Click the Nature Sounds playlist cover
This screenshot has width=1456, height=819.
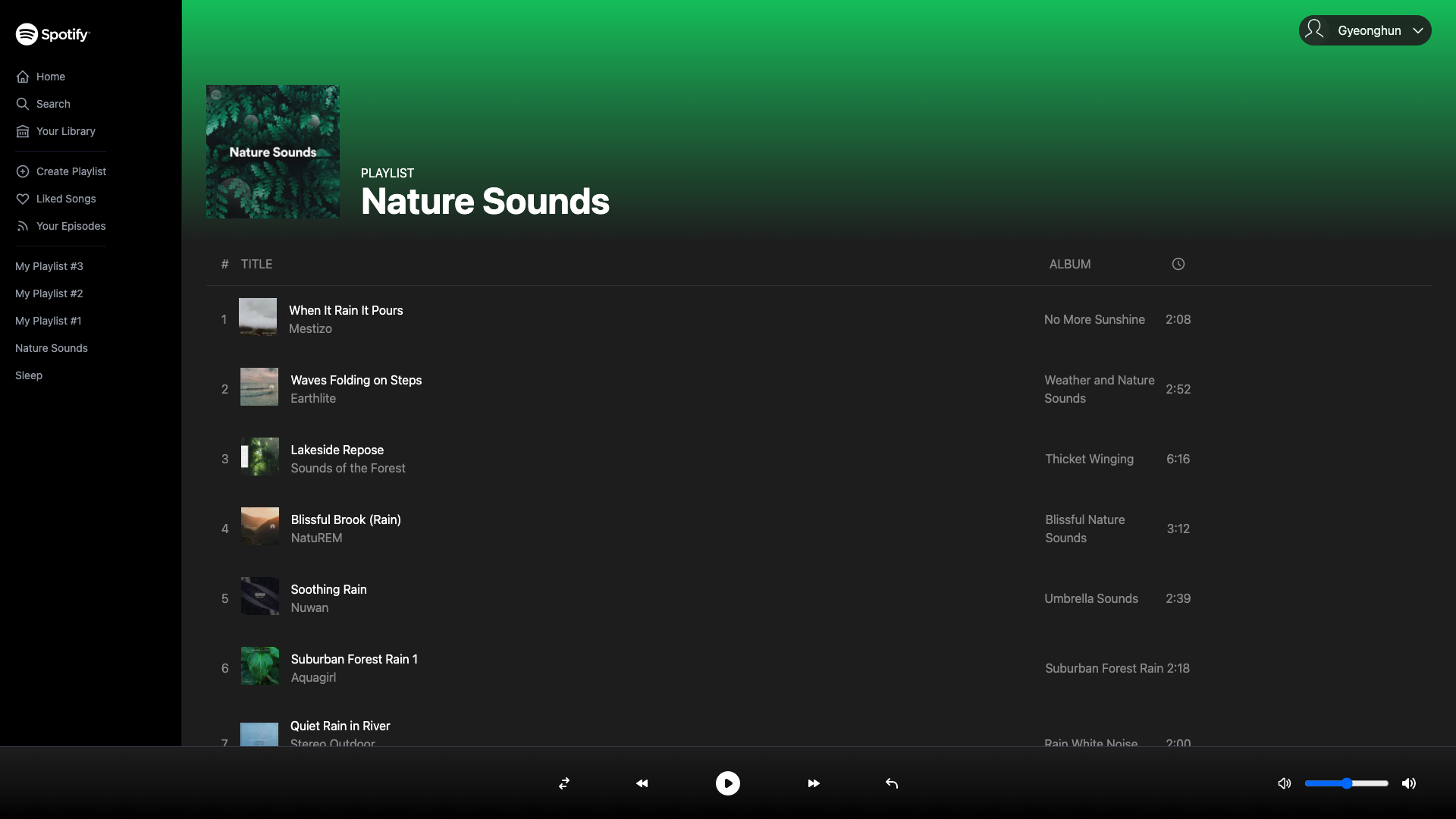tap(273, 152)
